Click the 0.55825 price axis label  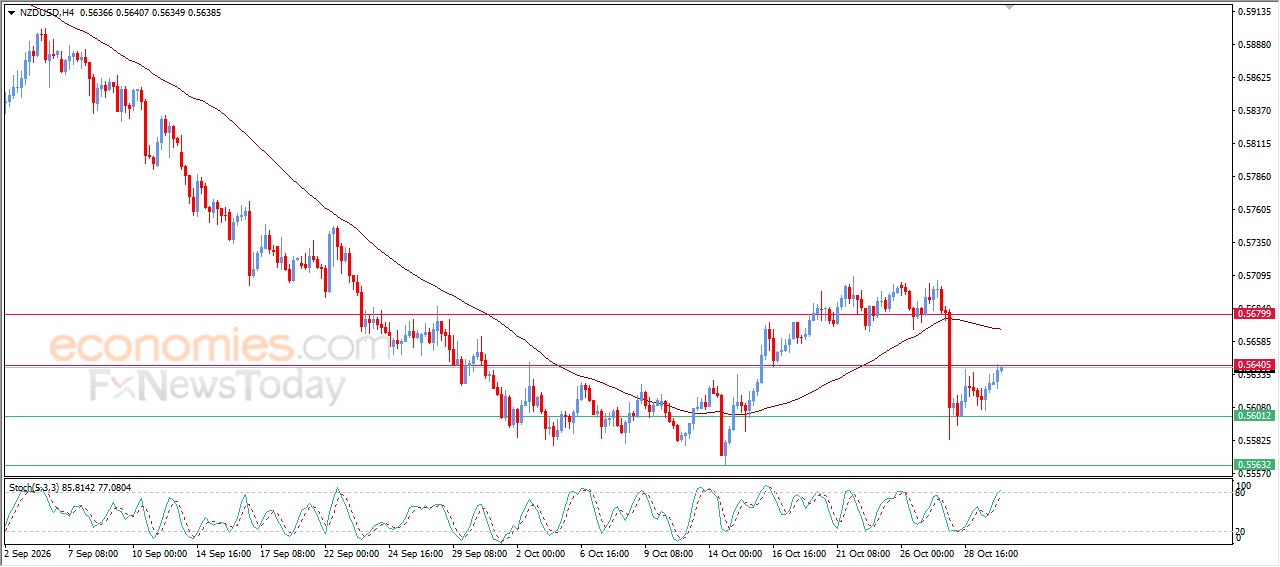(1256, 441)
